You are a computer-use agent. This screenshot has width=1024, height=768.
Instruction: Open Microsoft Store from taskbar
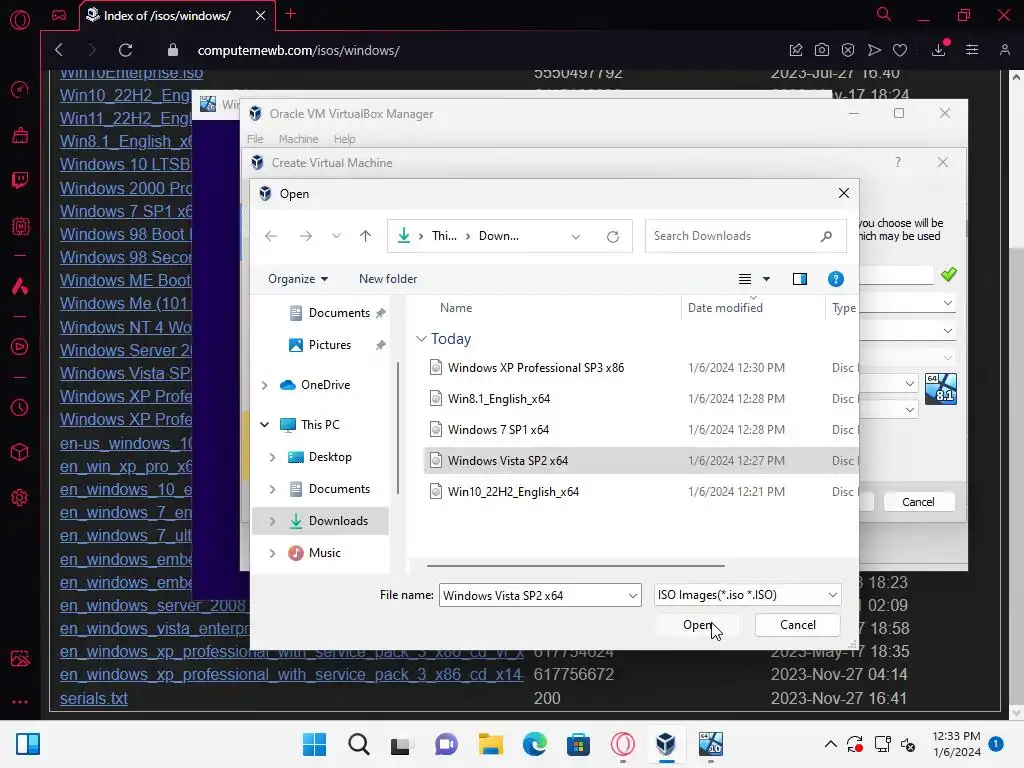click(579, 744)
